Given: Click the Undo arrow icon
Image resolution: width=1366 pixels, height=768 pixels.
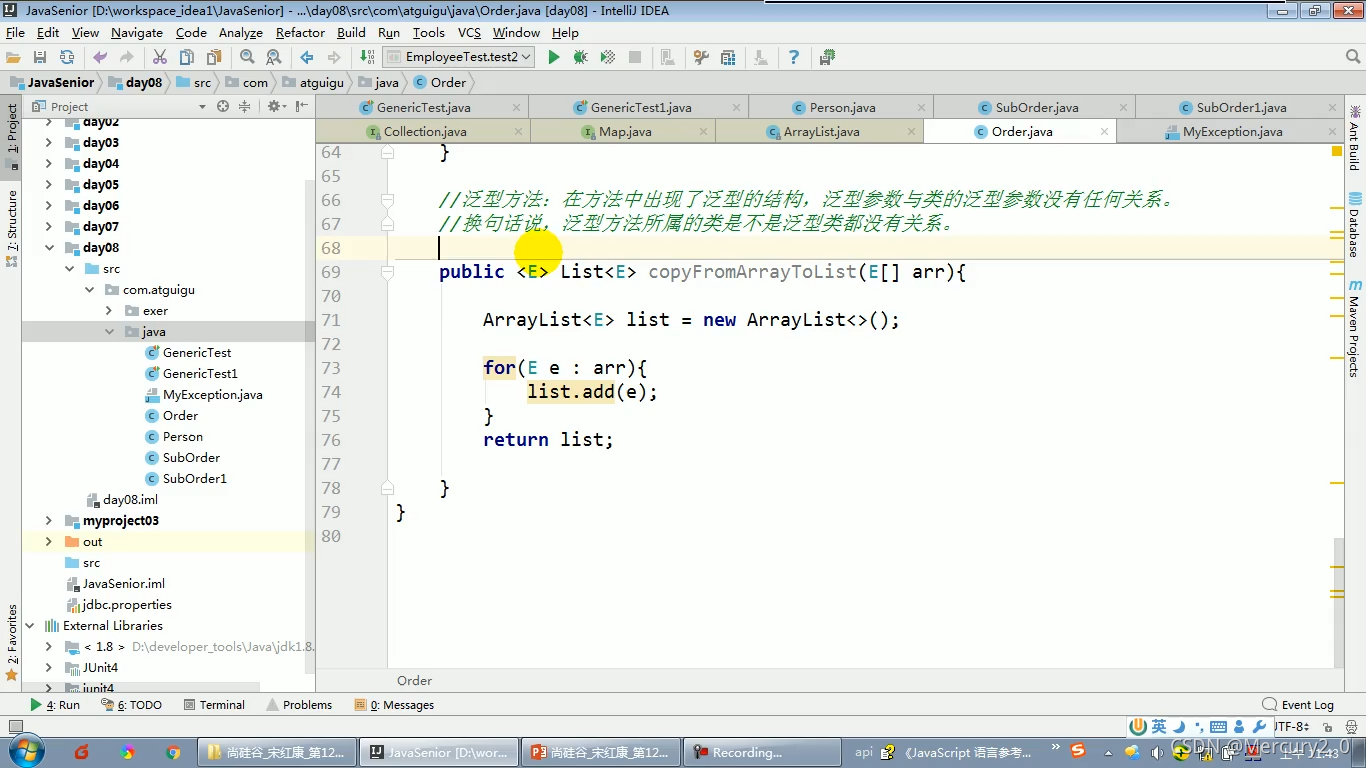Looking at the screenshot, I should point(100,57).
